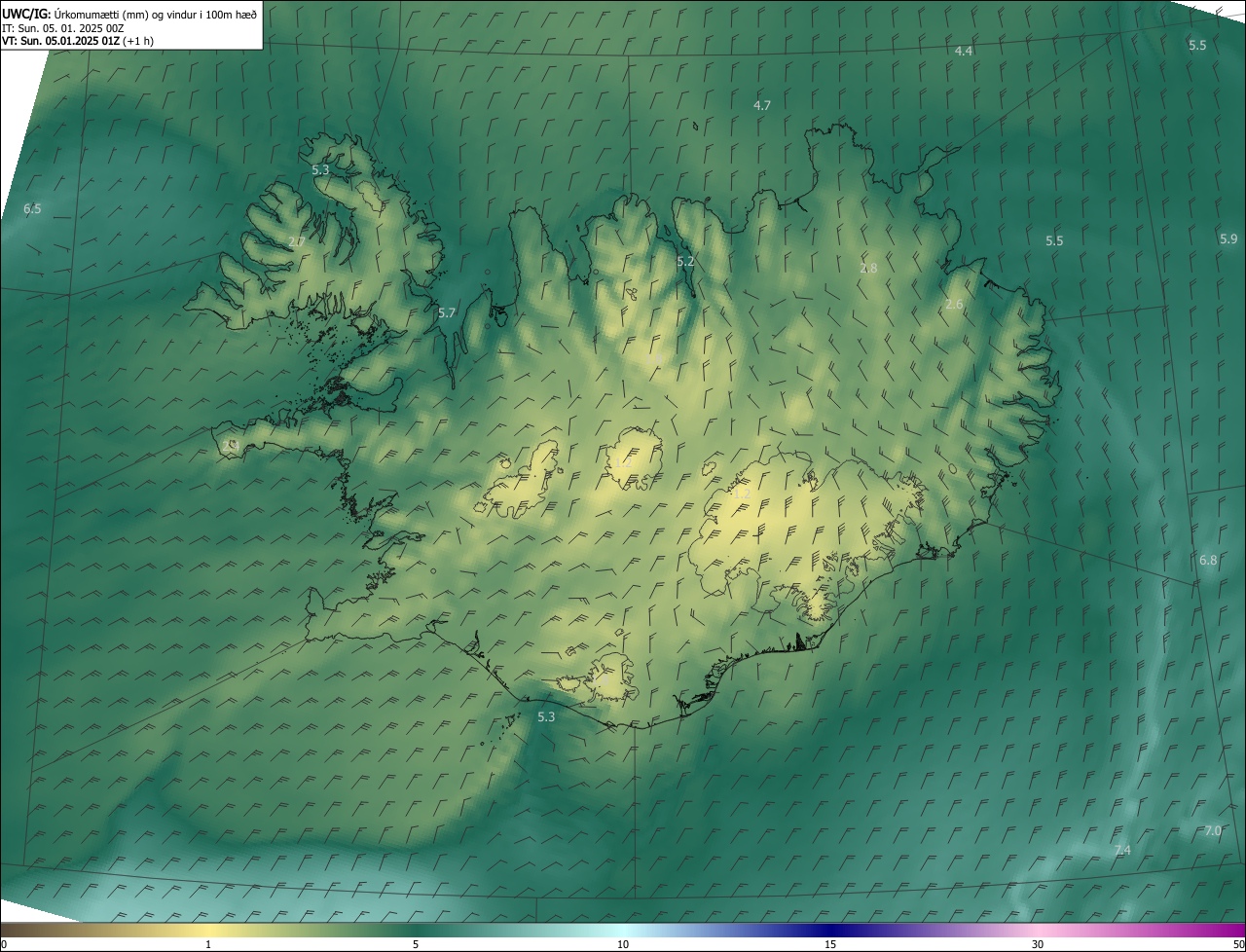Click the "5" tick label on the color scale
The image size is (1246, 952).
416,945
